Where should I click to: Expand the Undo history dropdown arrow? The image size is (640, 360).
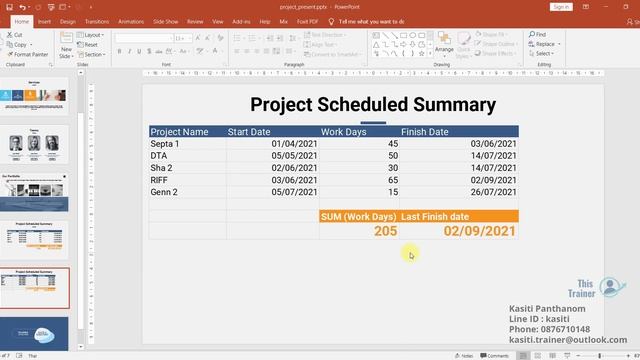point(29,7)
